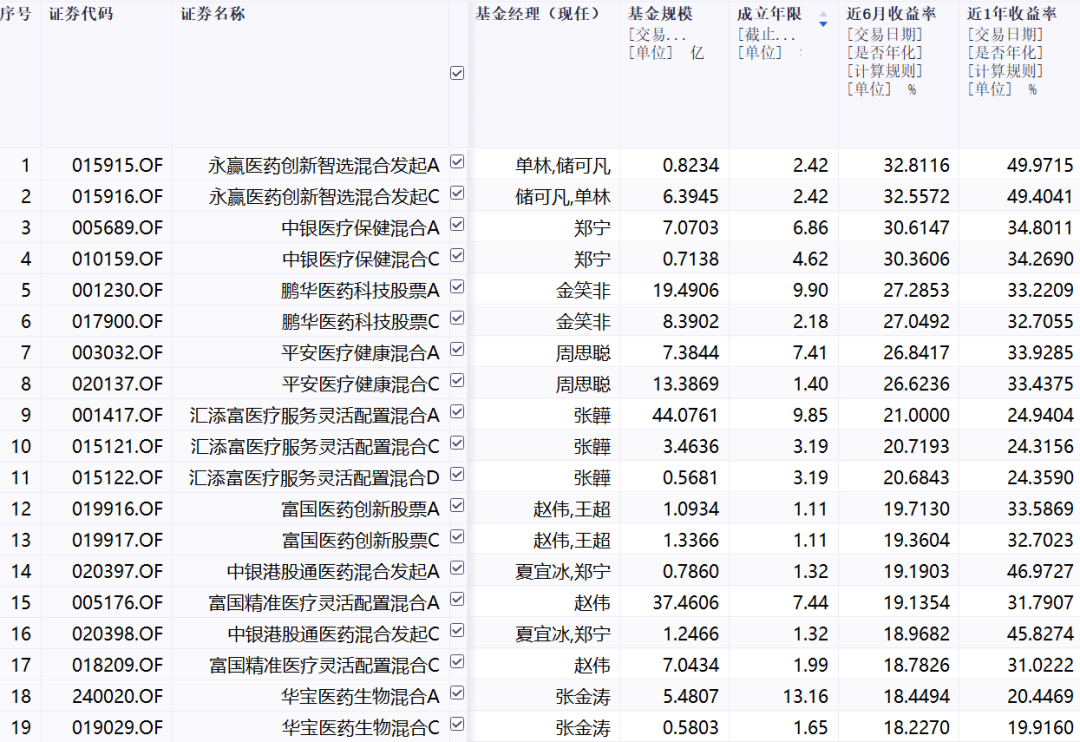Click manager 张韡 in row 9
This screenshot has height=742, width=1080.
pyautogui.click(x=592, y=415)
